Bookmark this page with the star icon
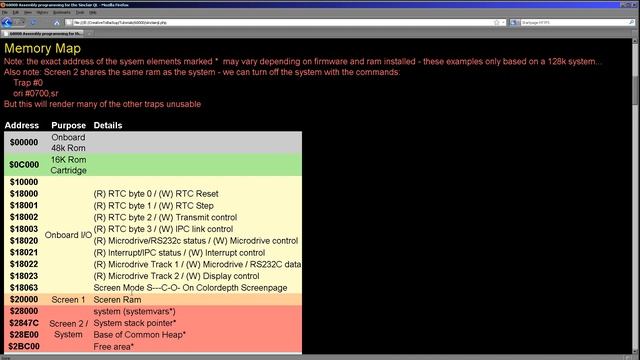This screenshot has height=360, width=640. pyautogui.click(x=496, y=22)
